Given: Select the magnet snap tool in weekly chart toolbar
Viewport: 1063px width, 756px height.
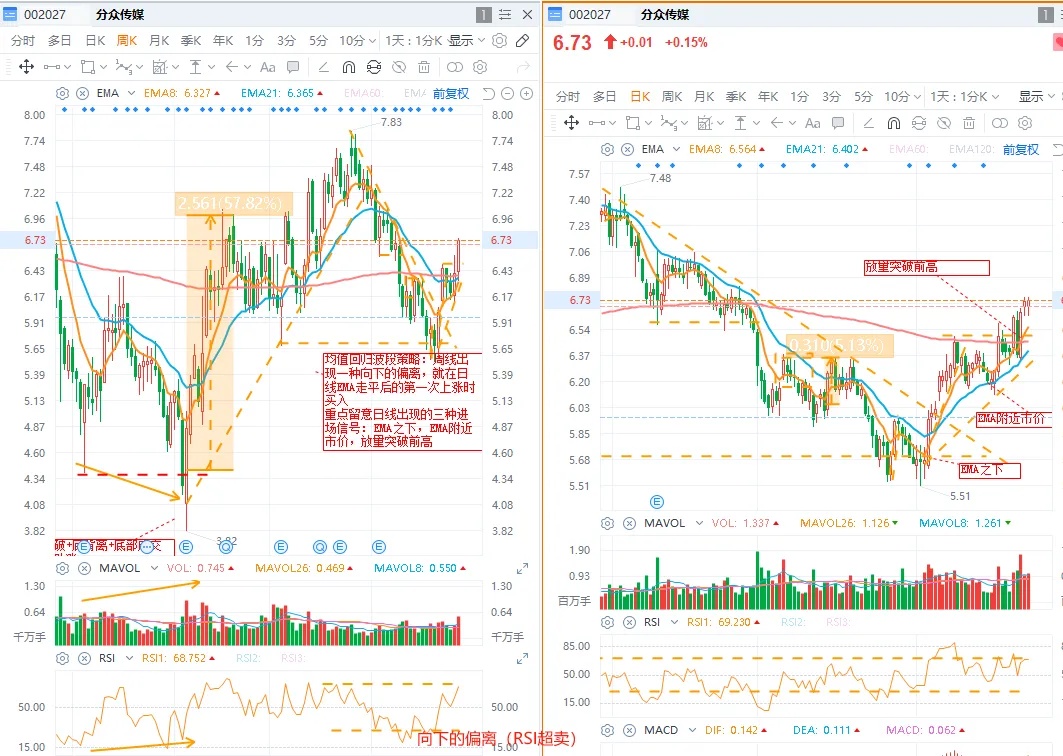Looking at the screenshot, I should (348, 67).
